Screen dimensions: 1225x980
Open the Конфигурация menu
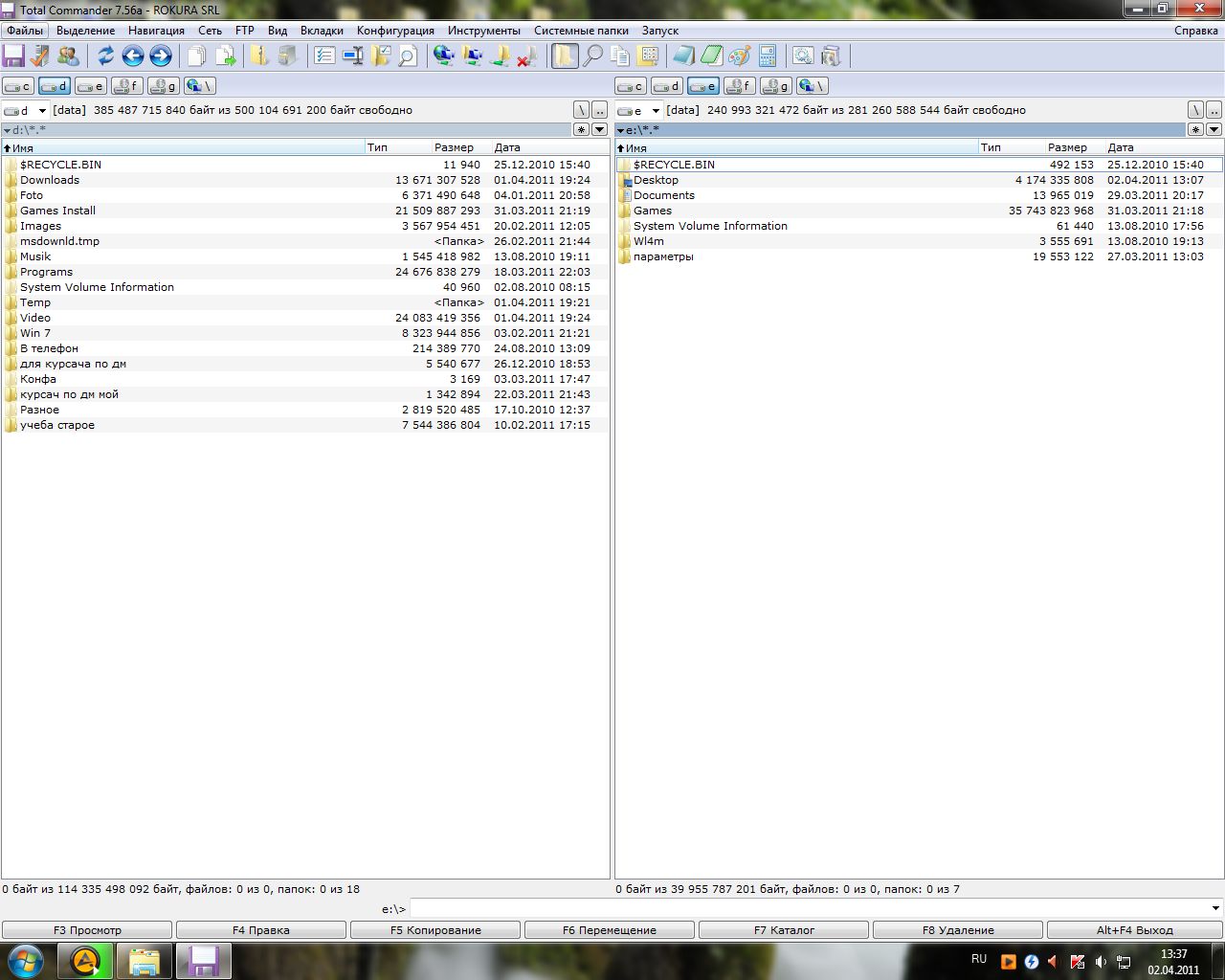tap(395, 31)
